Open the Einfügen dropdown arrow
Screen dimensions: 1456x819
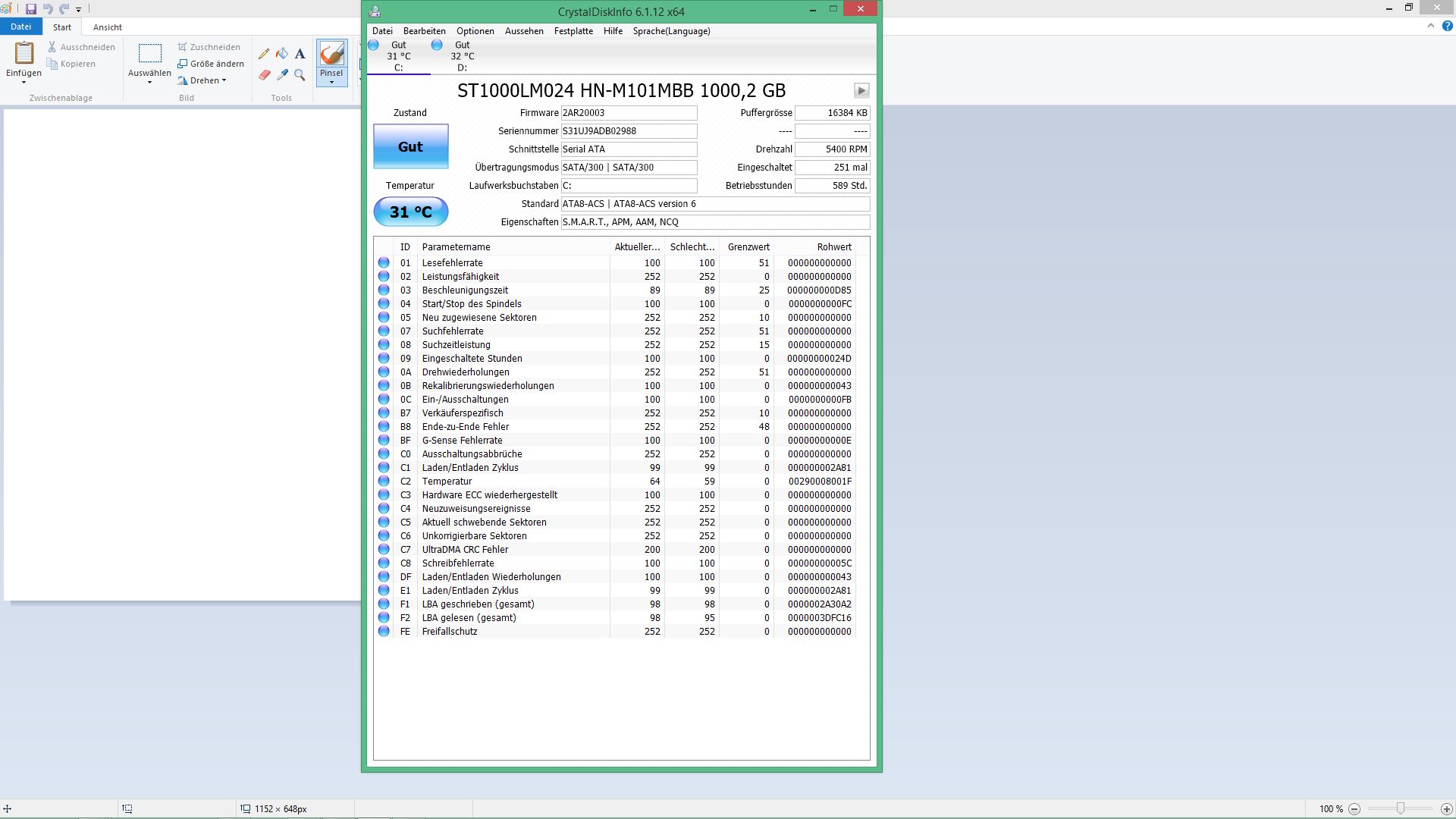click(x=24, y=82)
